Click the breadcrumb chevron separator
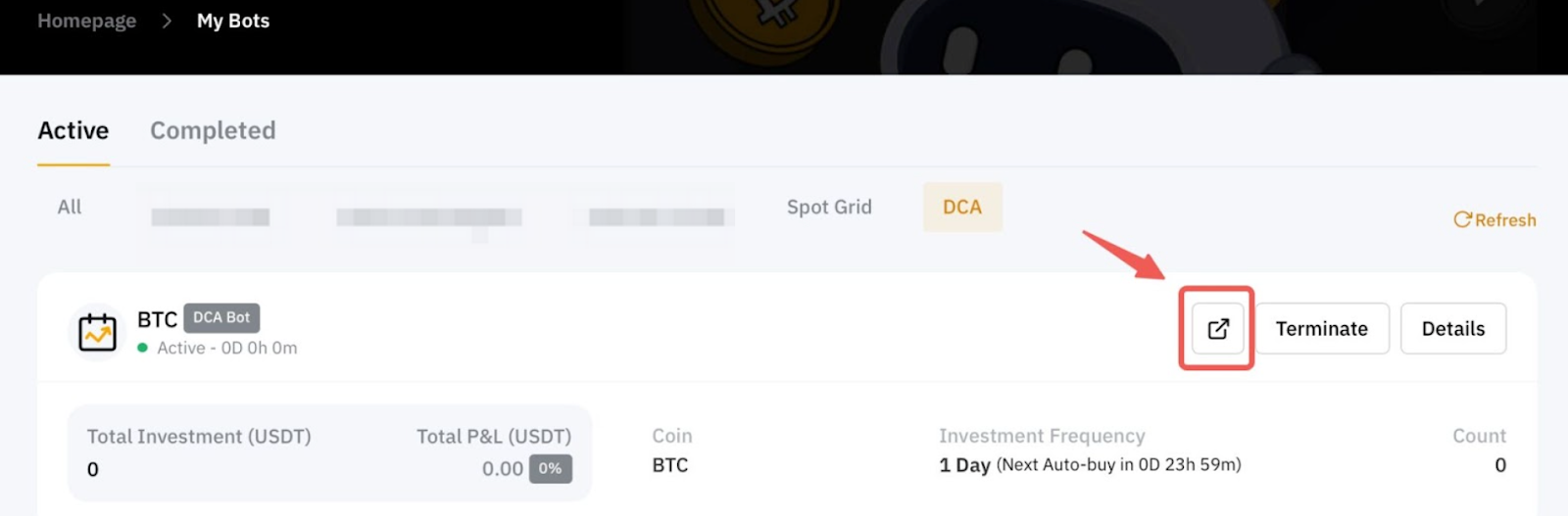This screenshot has height=516, width=1568. point(167,21)
